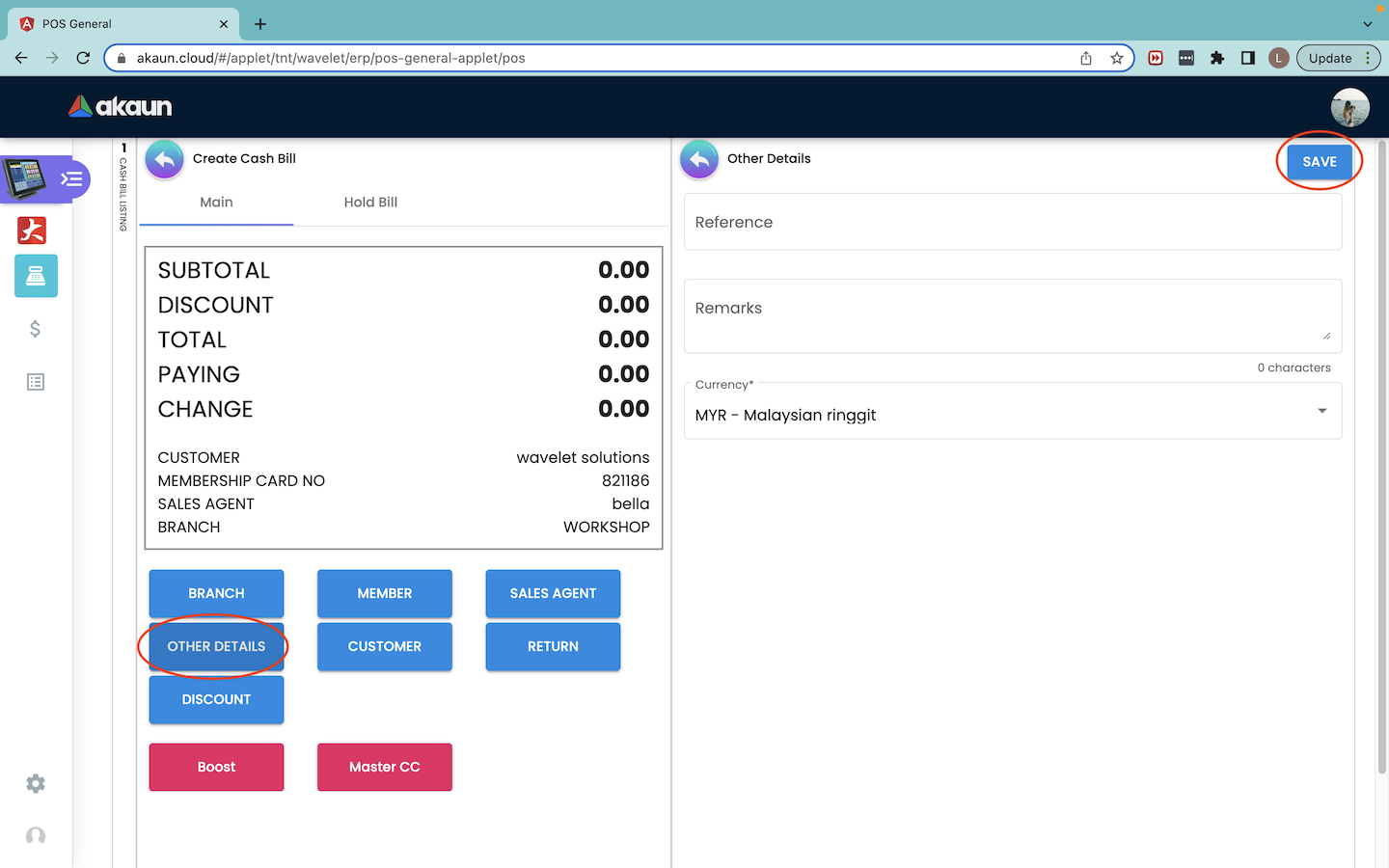Open the dollar sign sidebar icon

pos(36,329)
